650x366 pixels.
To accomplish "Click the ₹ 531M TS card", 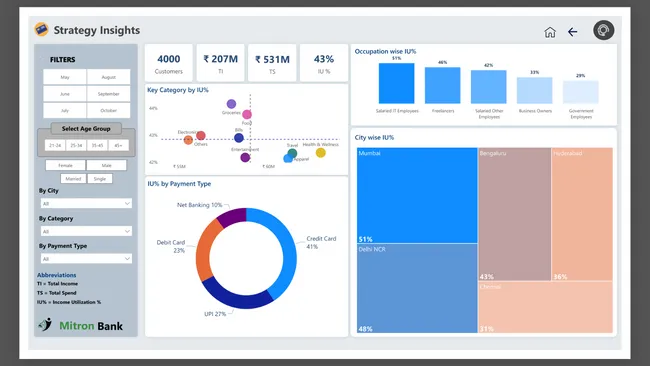I will click(x=272, y=63).
